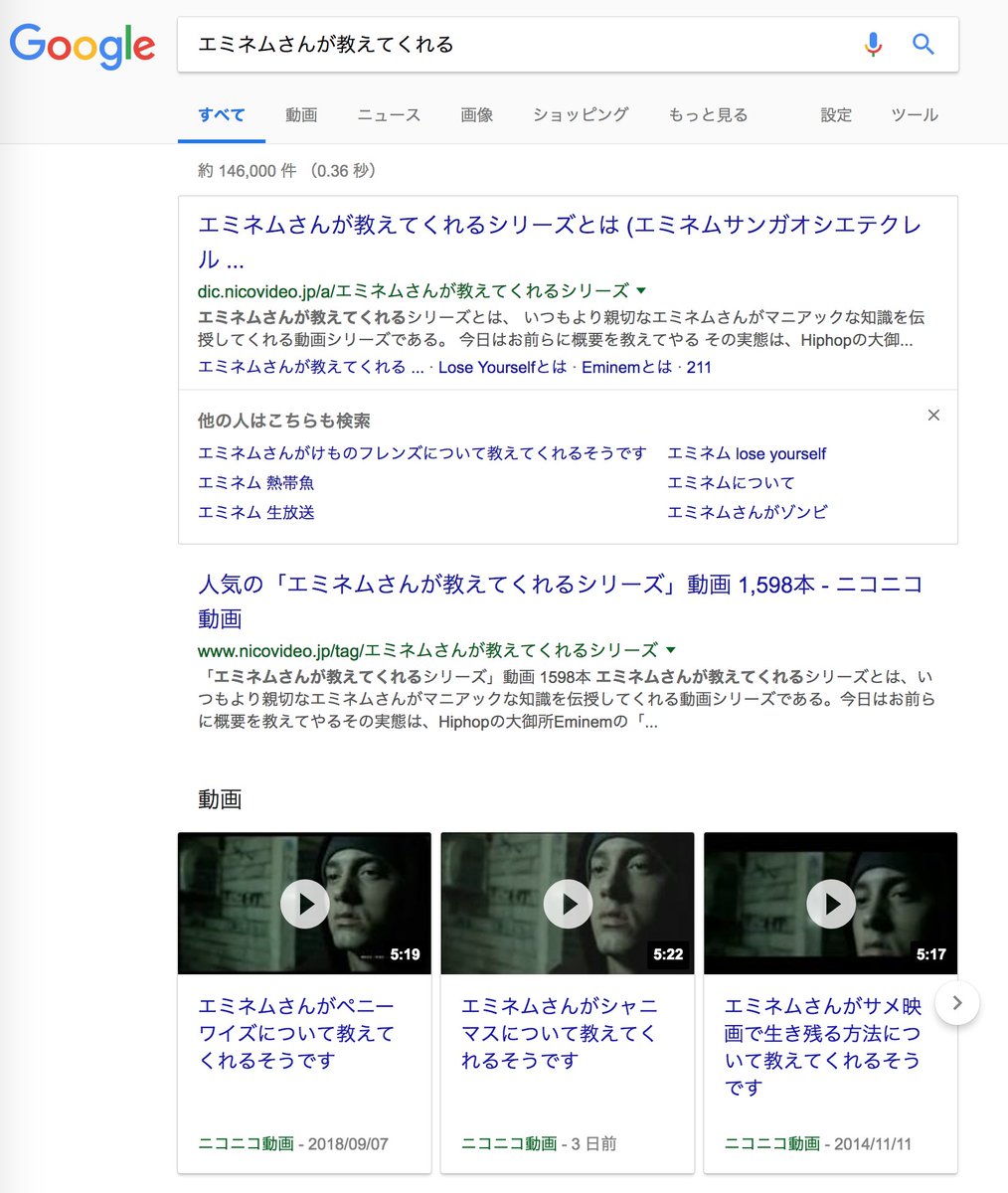Search the エミネム 生放送 suggestion
1008x1193 pixels.
(256, 513)
